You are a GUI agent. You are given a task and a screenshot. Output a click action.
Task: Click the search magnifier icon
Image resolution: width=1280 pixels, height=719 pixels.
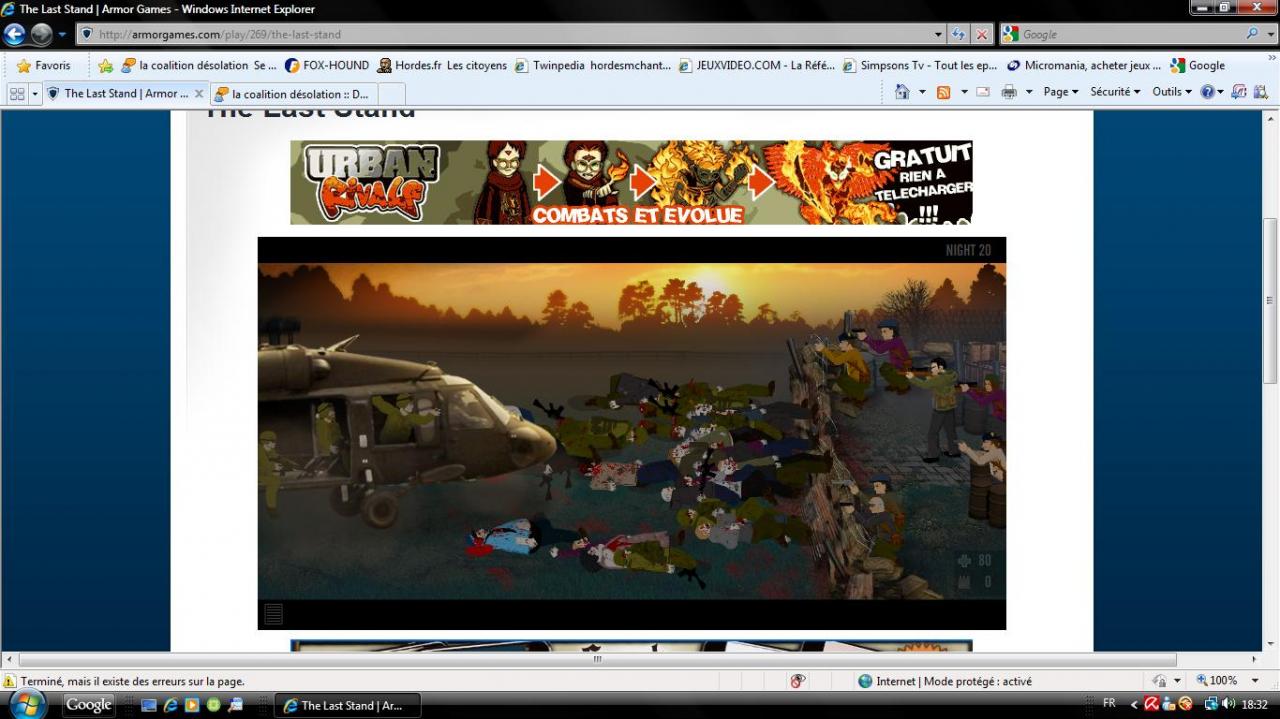[1253, 34]
